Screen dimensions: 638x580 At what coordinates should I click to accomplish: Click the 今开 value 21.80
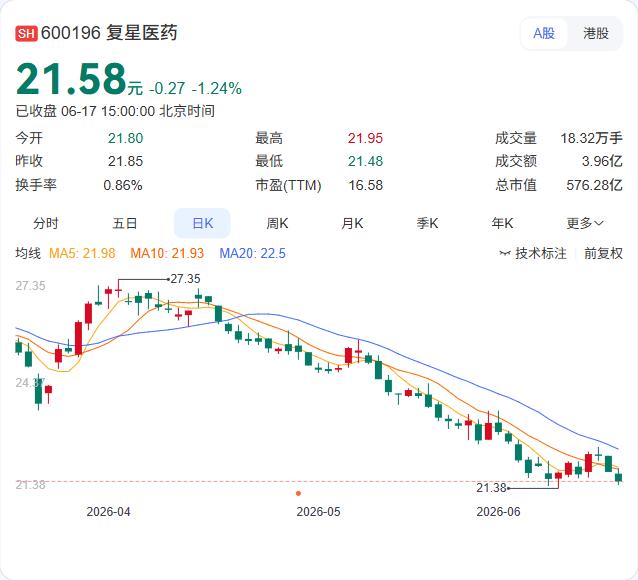pyautogui.click(x=125, y=138)
